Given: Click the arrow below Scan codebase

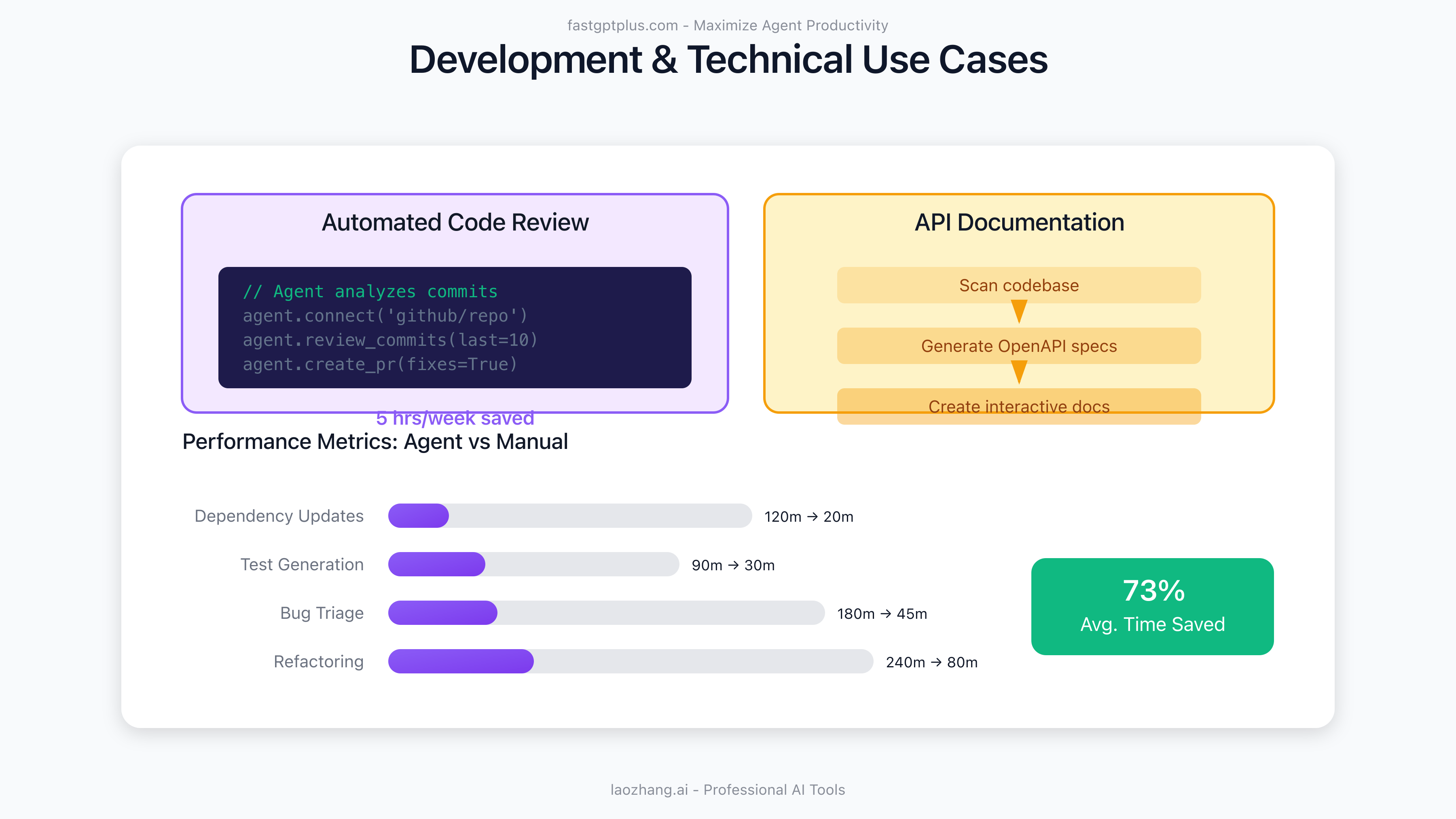Looking at the screenshot, I should [x=1018, y=311].
